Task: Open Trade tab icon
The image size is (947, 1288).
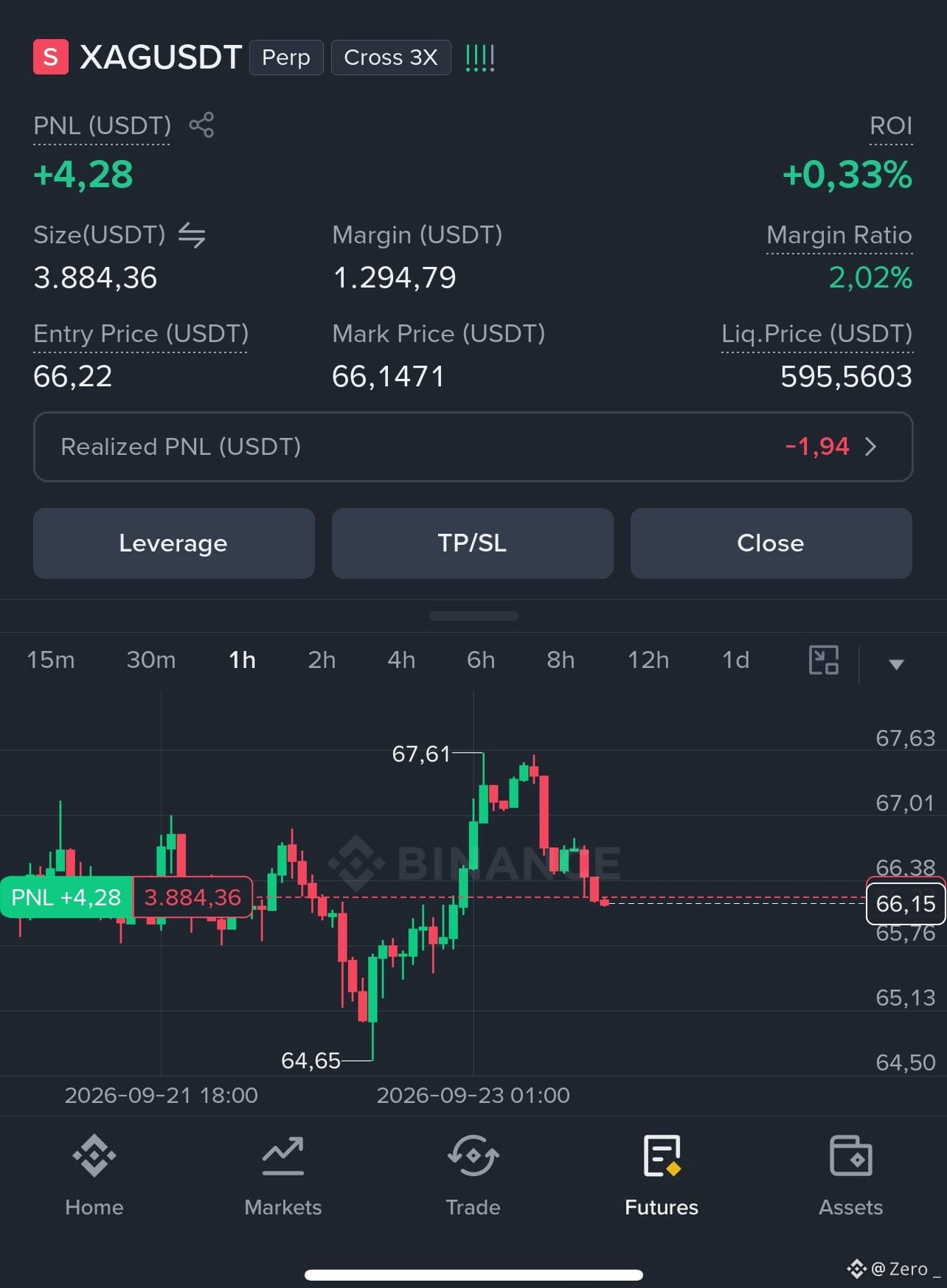Action: click(473, 1155)
